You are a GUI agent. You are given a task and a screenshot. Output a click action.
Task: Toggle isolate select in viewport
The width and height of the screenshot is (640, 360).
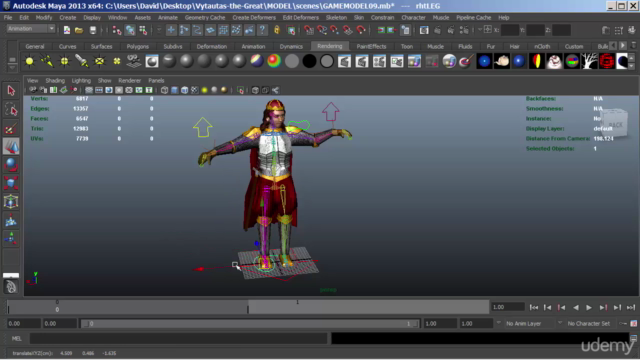240,90
